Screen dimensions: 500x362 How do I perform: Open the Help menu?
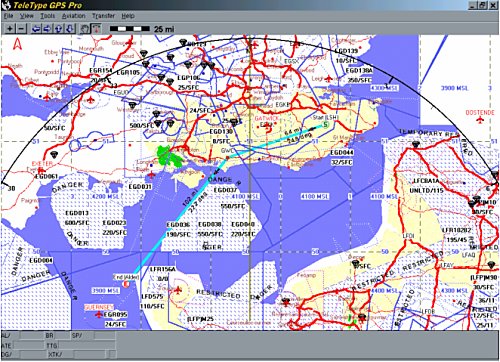tap(128, 16)
